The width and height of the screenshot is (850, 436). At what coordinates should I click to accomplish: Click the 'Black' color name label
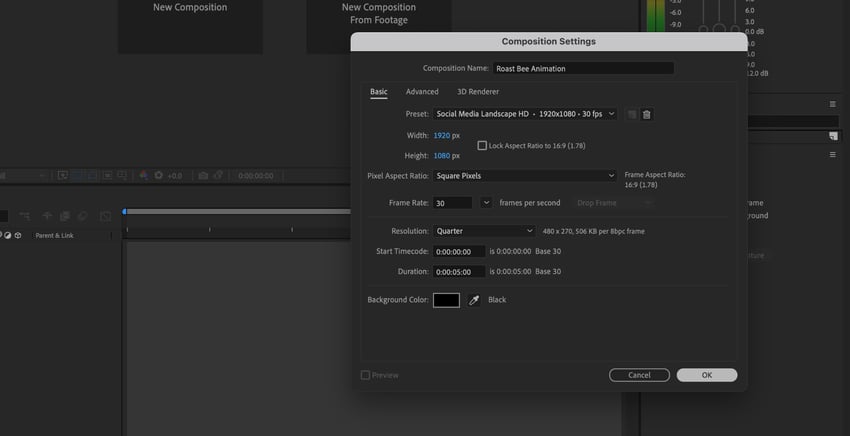(x=497, y=300)
